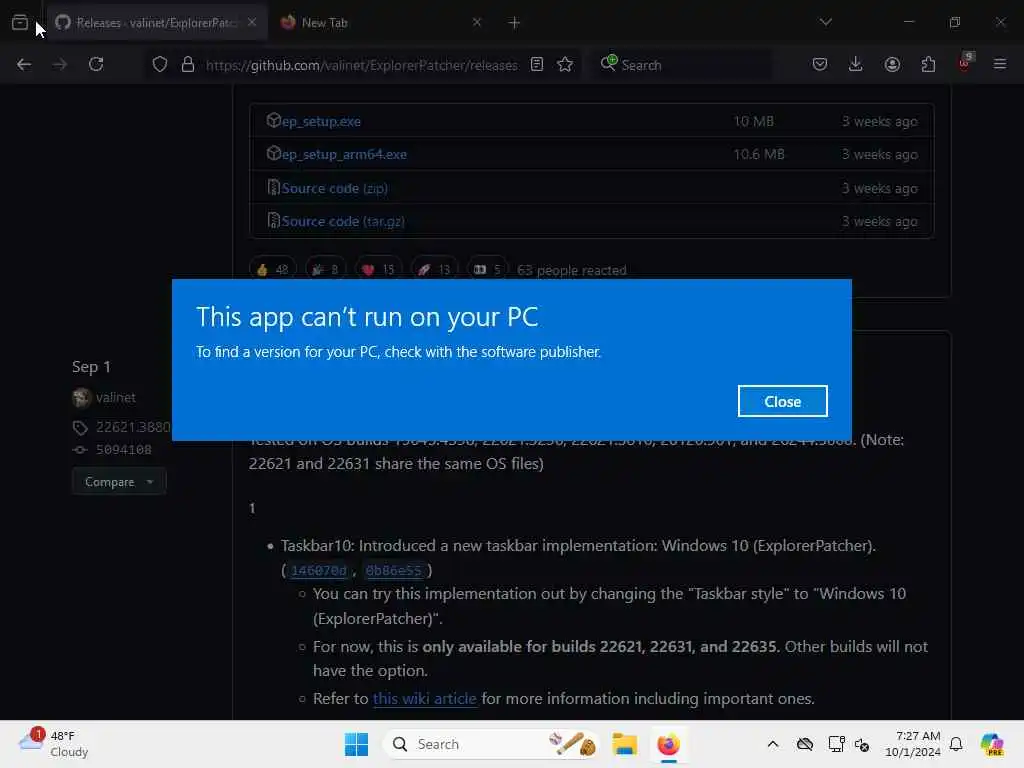Open Firefox View icon in tab bar
Viewport: 1024px width, 768px height.
pyautogui.click(x=20, y=22)
